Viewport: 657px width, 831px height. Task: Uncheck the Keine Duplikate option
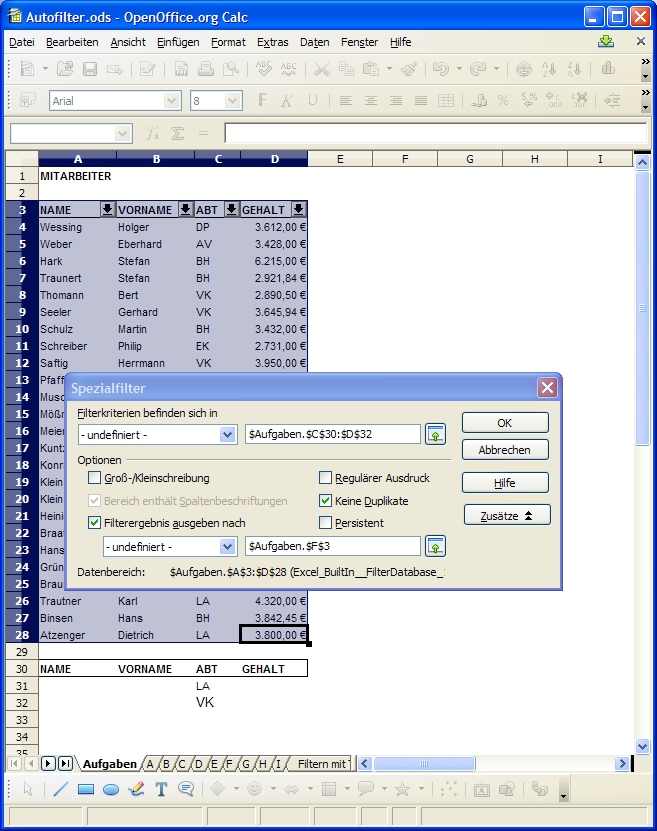click(x=325, y=501)
